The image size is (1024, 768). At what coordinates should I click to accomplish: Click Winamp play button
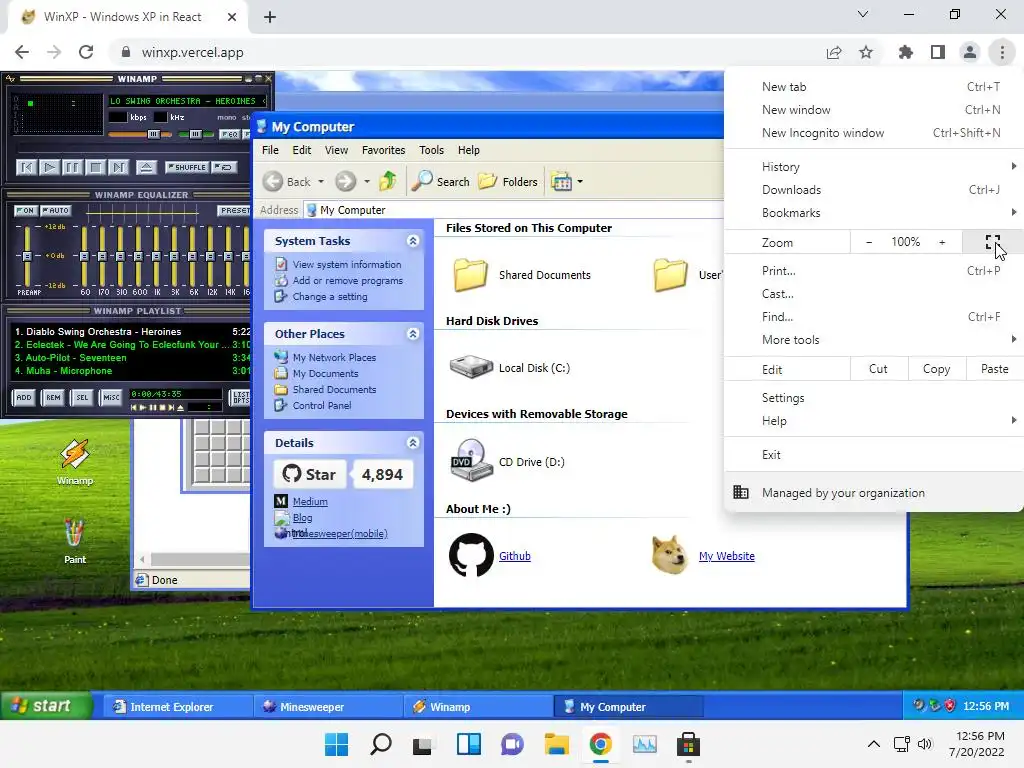[50, 168]
